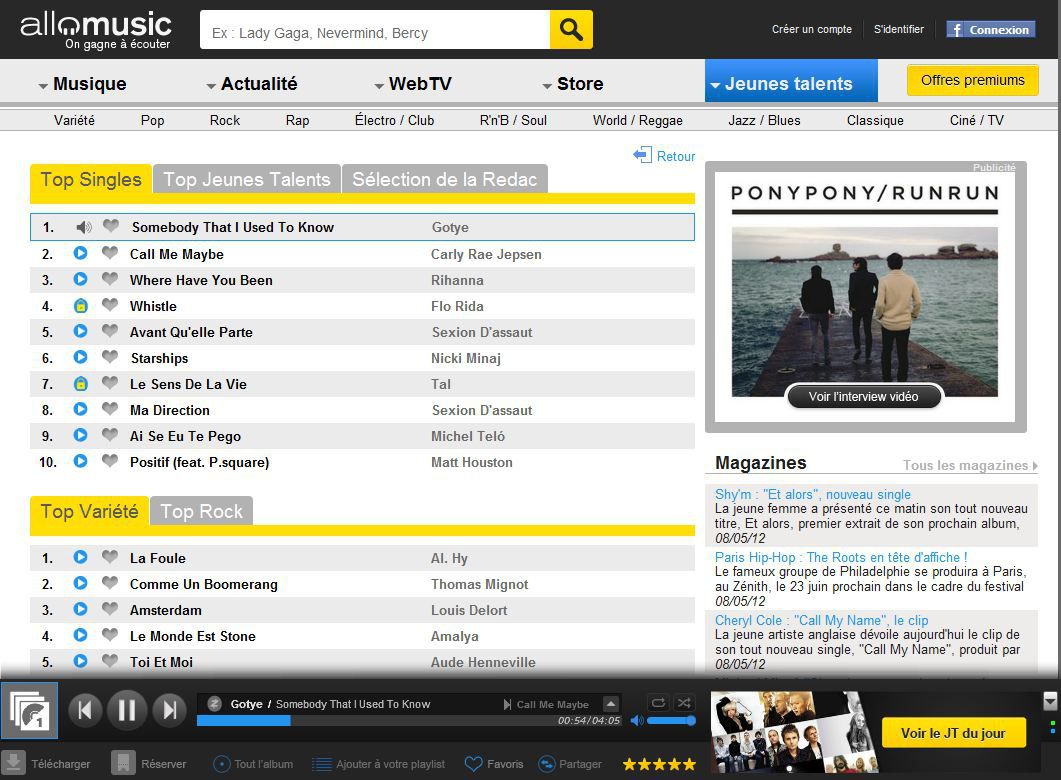The image size is (1061, 780).
Task: Click the S'identifier link
Action: click(x=899, y=29)
